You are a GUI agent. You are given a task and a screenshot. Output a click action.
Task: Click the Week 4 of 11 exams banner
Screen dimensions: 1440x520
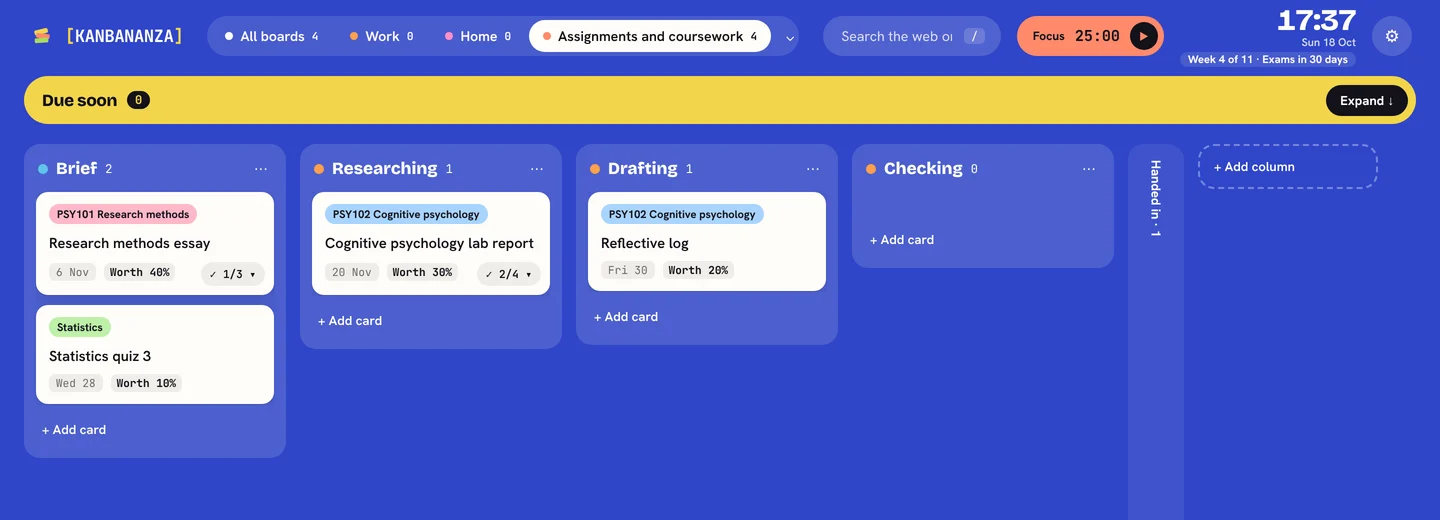1268,59
